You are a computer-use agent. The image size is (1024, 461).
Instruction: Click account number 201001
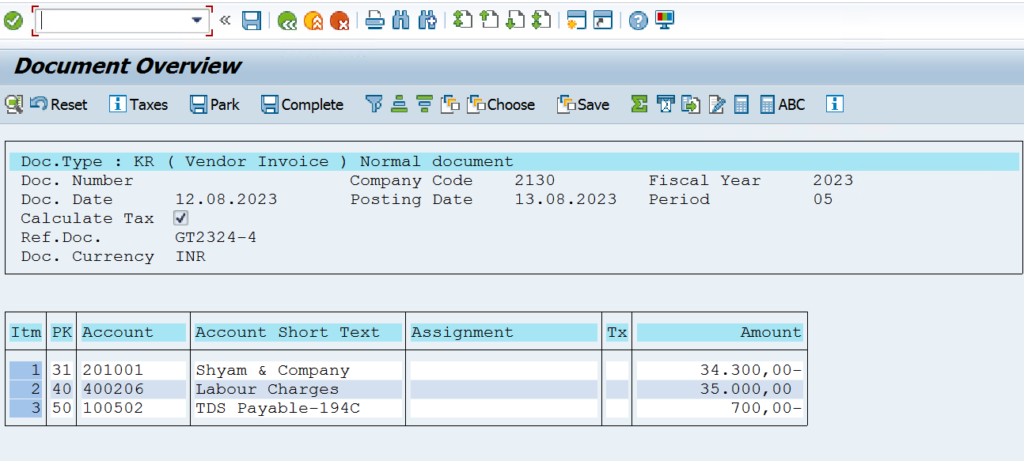coord(112,370)
